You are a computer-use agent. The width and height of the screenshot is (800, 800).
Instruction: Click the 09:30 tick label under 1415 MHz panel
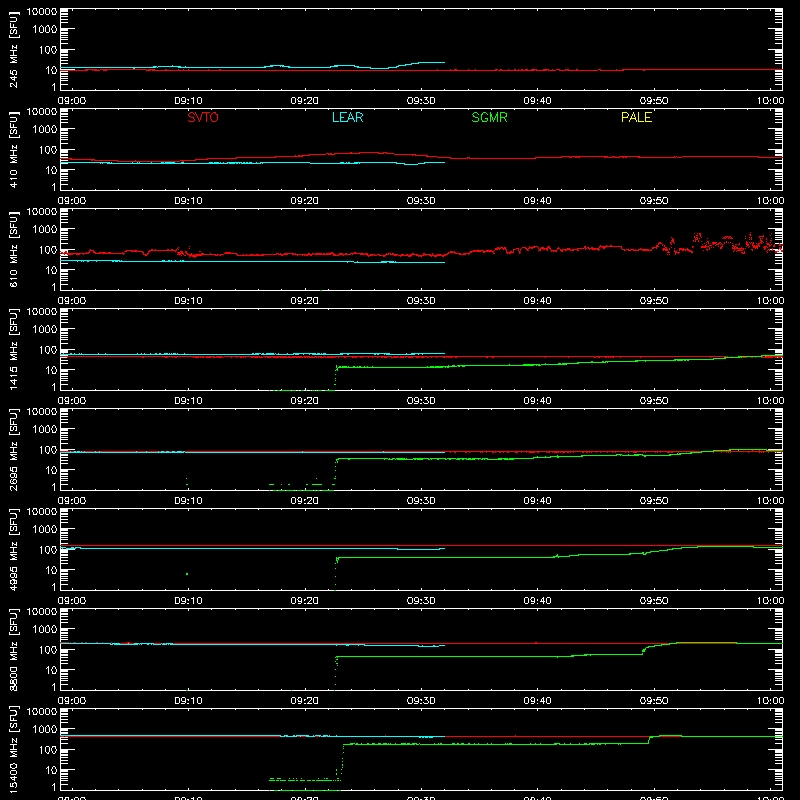421,401
